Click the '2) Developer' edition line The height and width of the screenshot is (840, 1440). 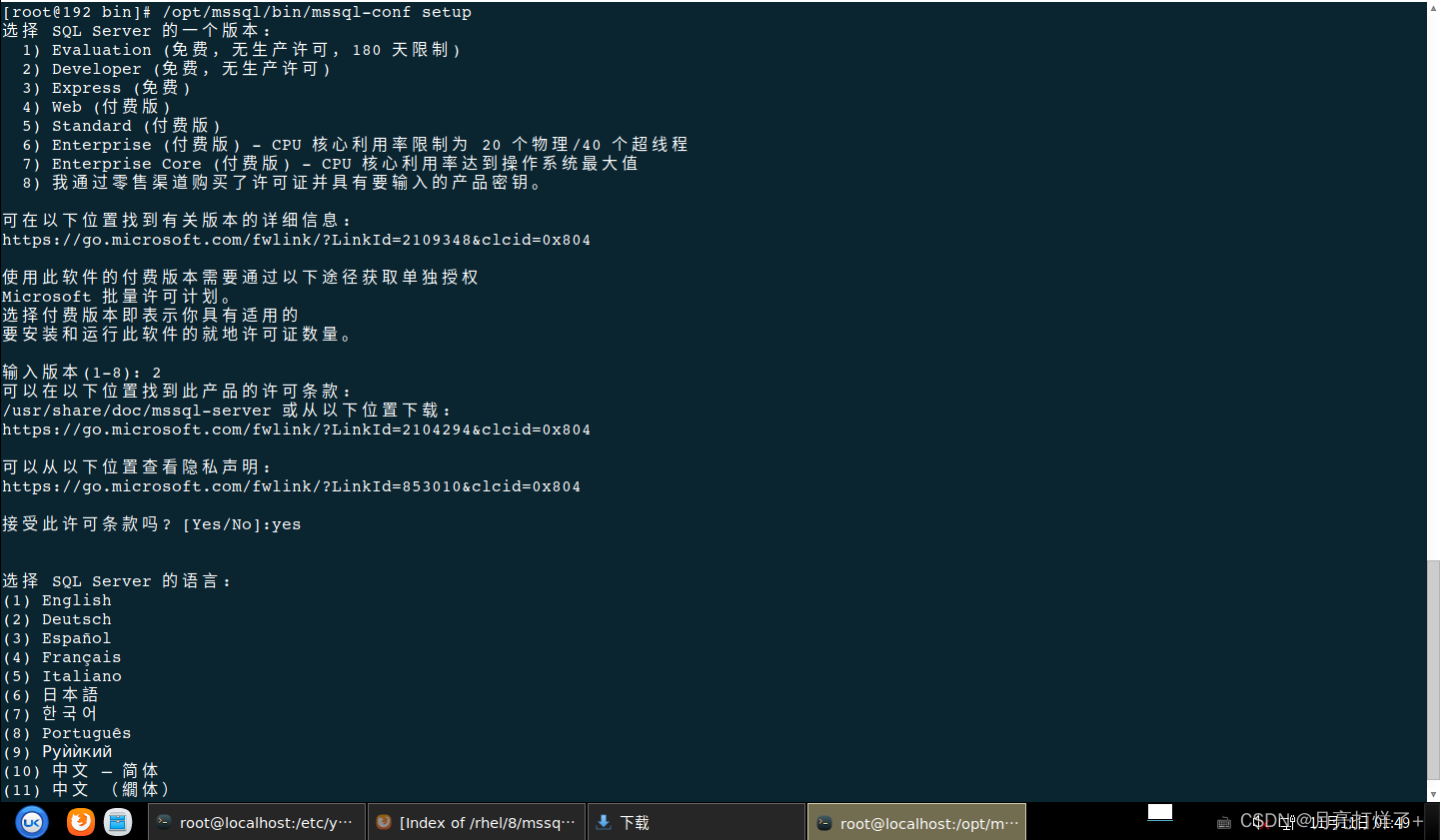coord(176,69)
